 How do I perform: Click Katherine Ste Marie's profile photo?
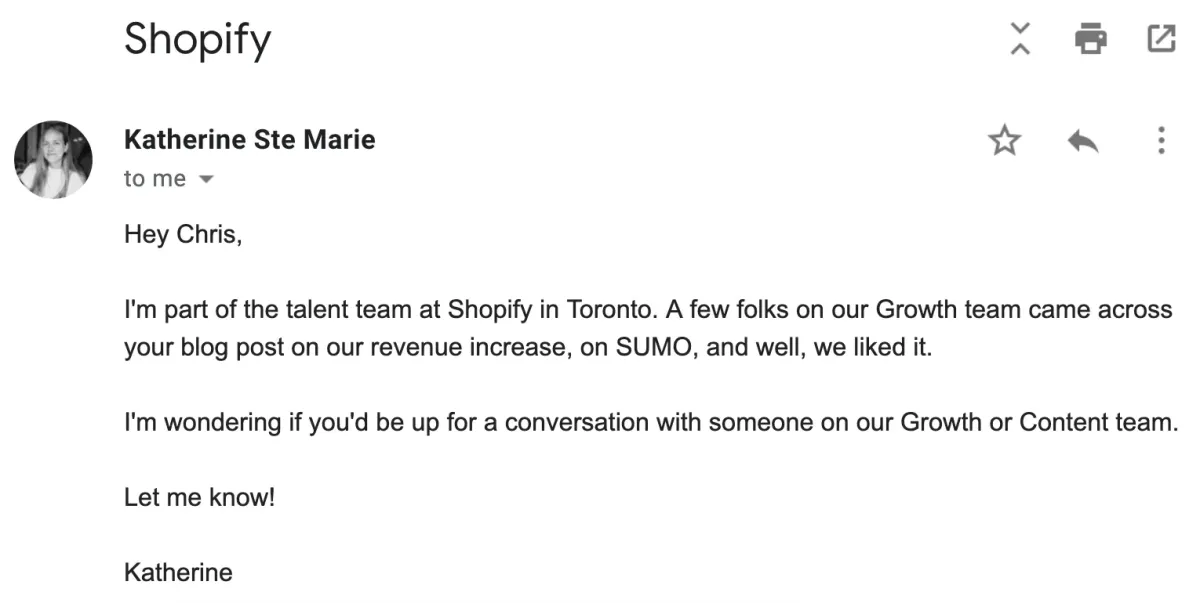coord(53,160)
